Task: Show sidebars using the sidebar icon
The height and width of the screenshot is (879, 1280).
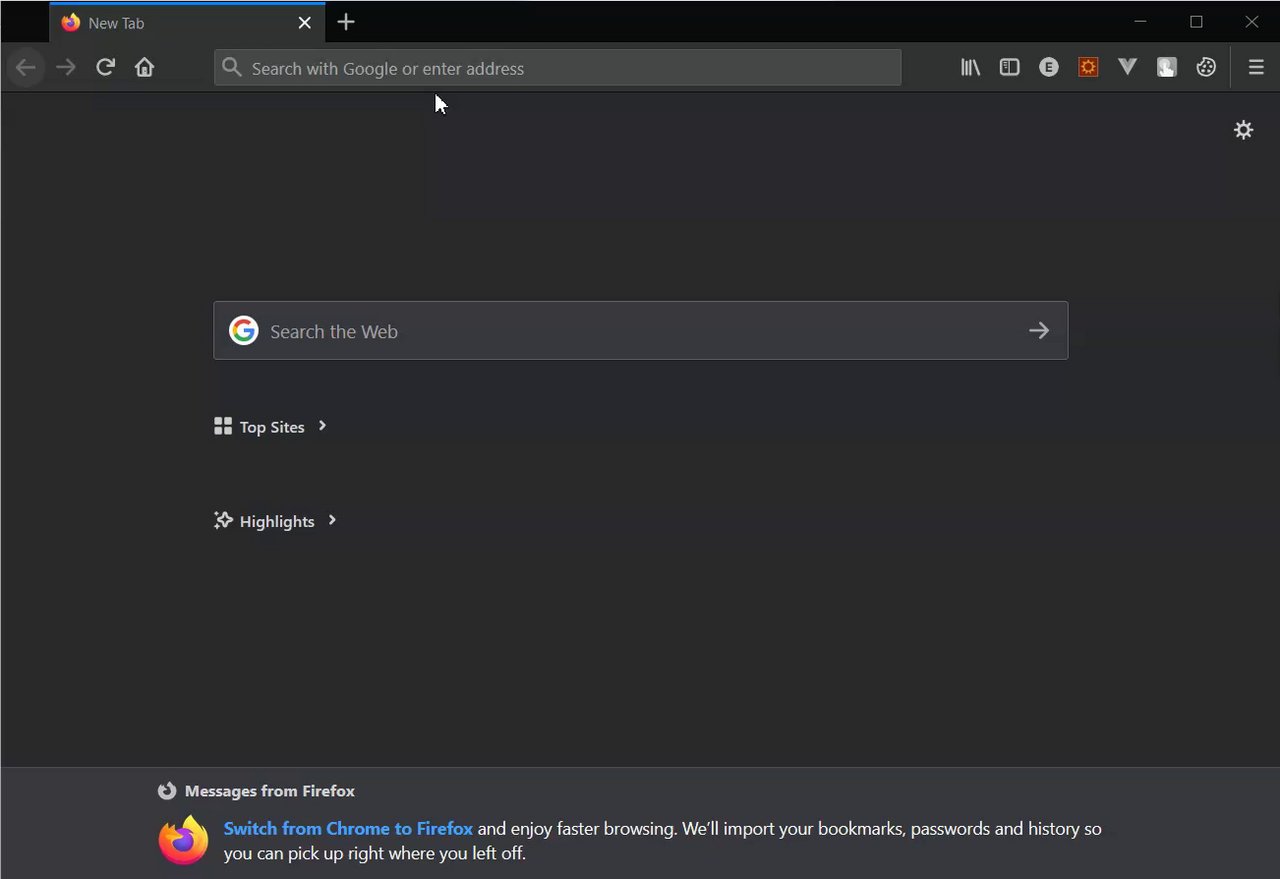Action: 1010,68
